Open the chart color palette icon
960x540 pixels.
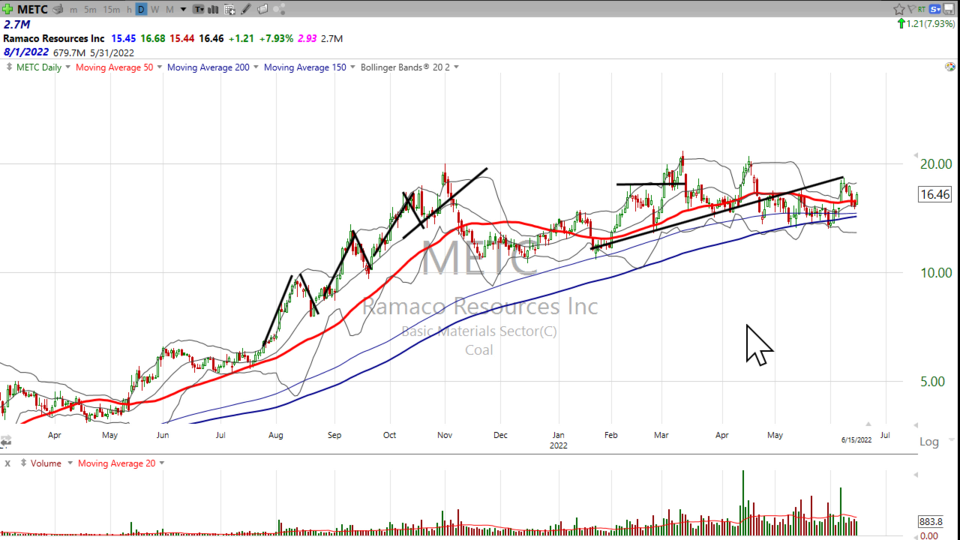(x=949, y=67)
